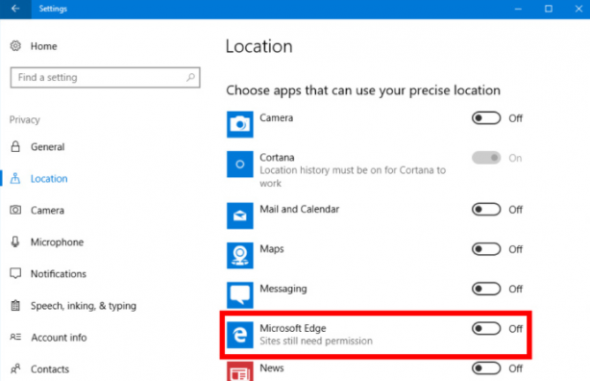
Task: Click the search magnifier icon
Action: pyautogui.click(x=190, y=77)
